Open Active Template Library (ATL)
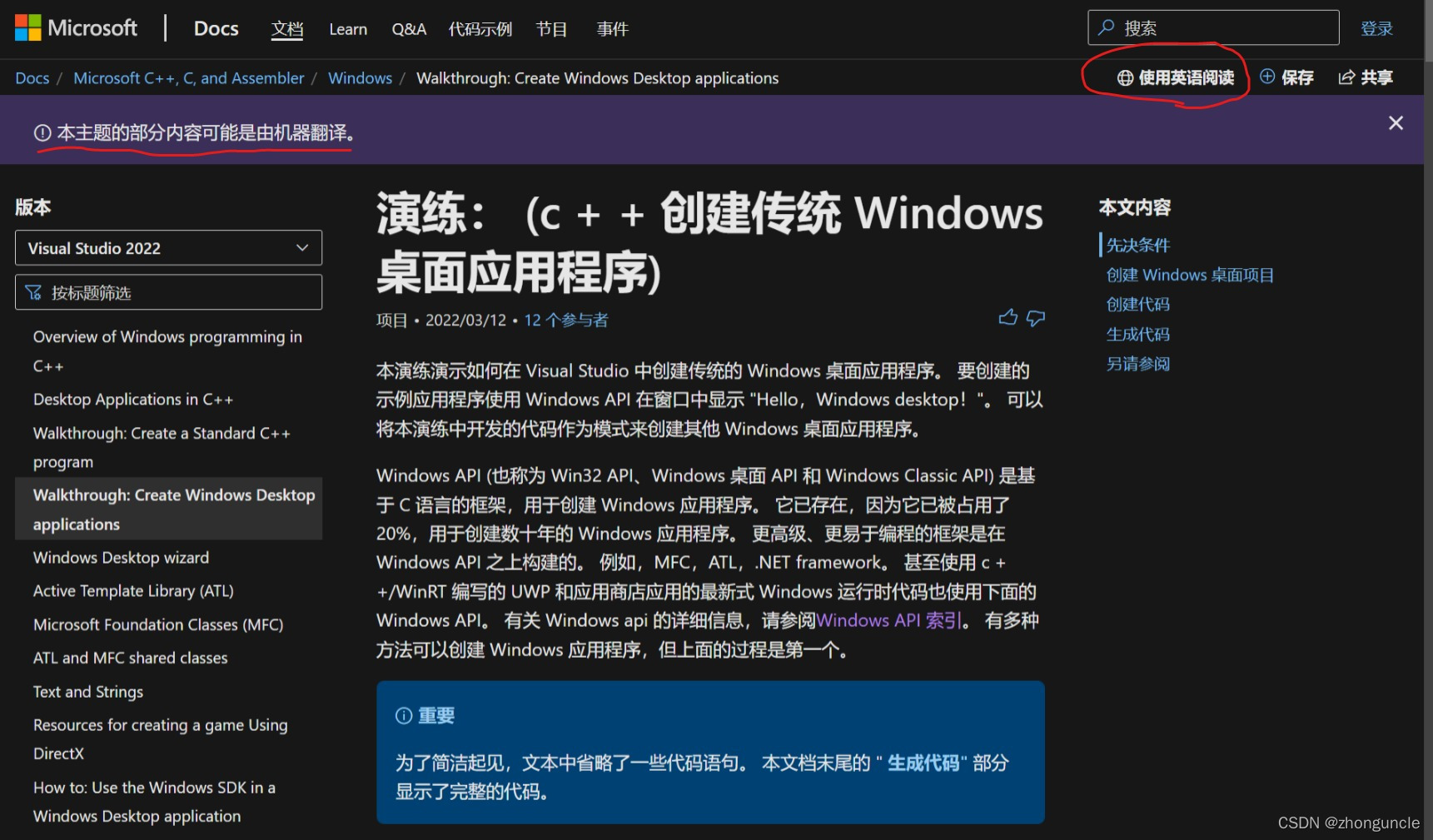The image size is (1433, 840). (133, 590)
